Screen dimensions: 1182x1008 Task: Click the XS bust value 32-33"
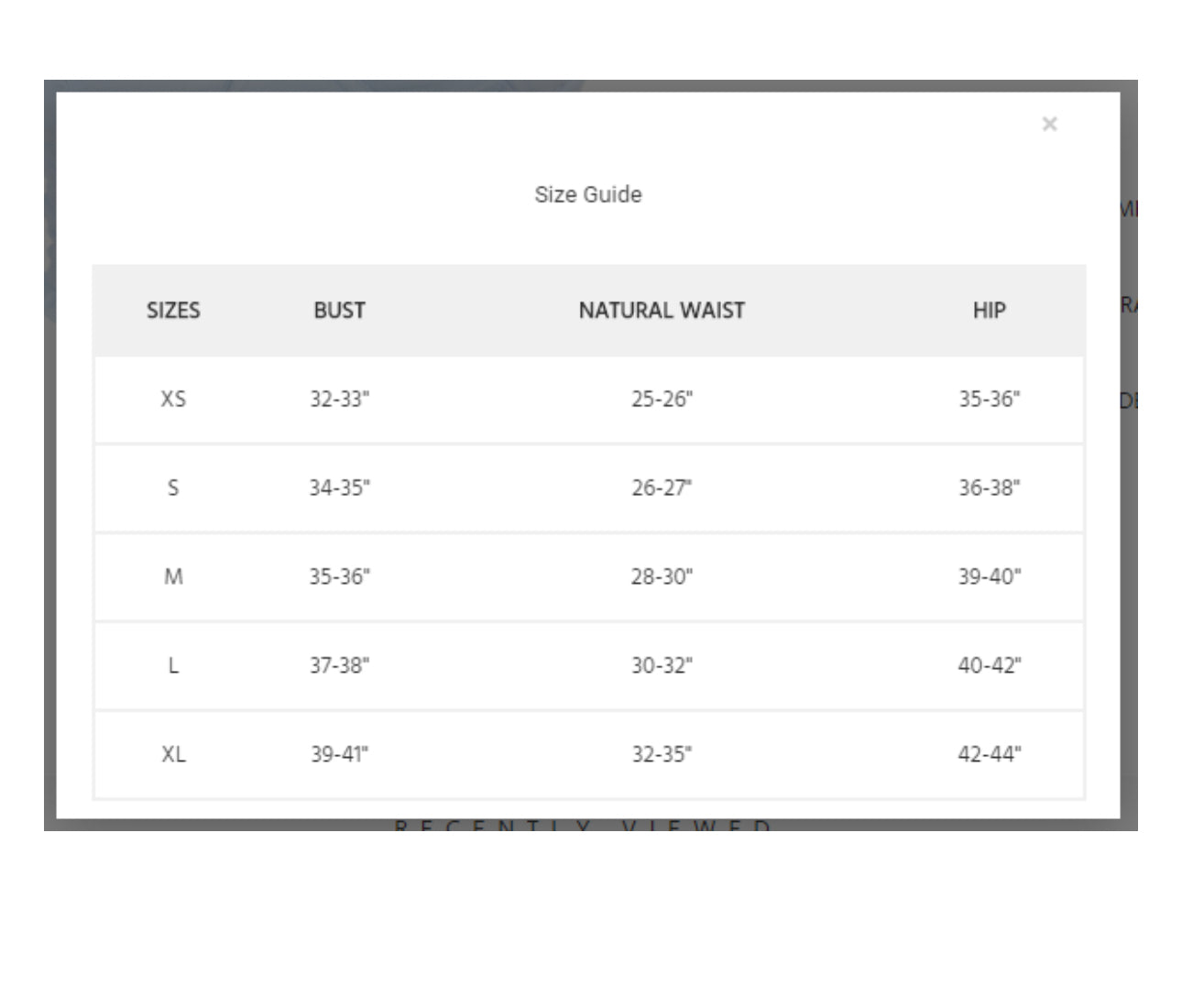pos(340,400)
